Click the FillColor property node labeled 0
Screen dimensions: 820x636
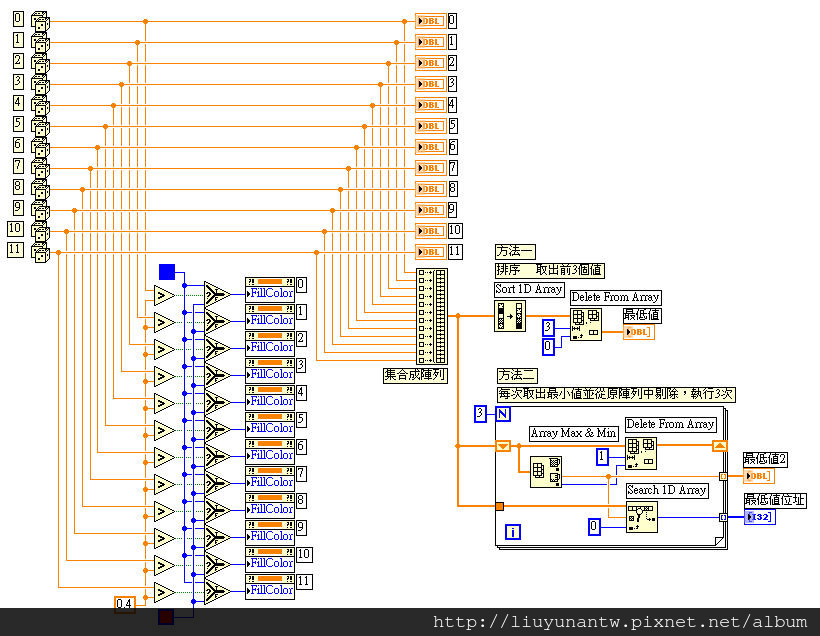(x=270, y=289)
